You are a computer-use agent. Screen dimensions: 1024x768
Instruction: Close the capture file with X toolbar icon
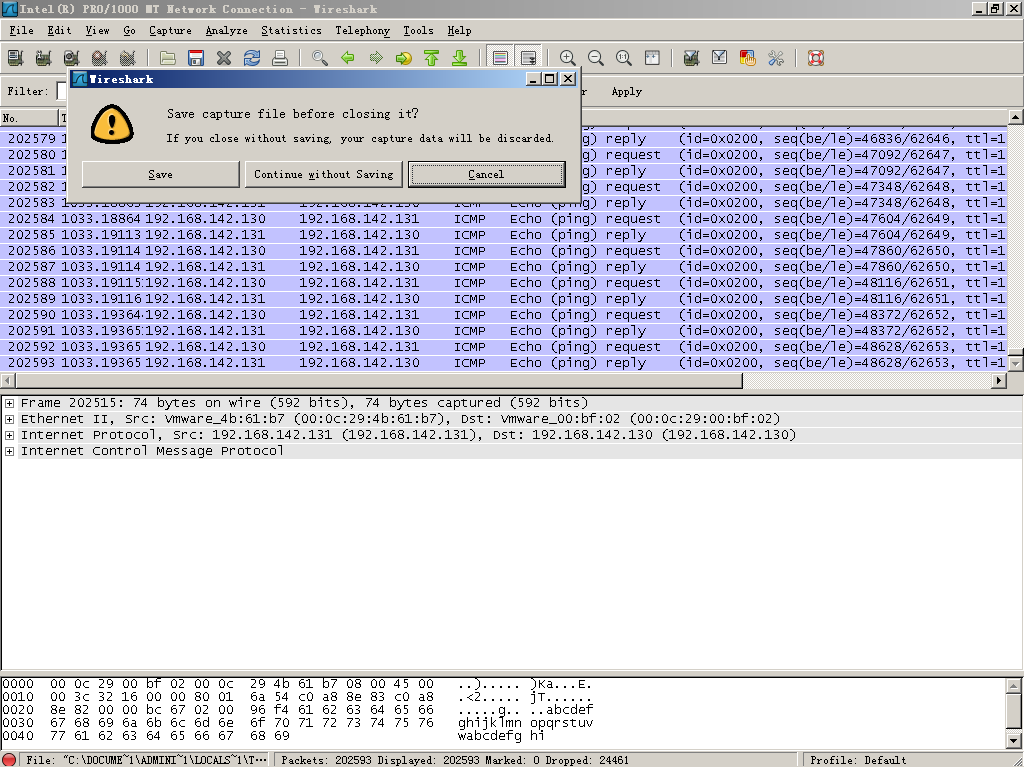click(x=224, y=58)
